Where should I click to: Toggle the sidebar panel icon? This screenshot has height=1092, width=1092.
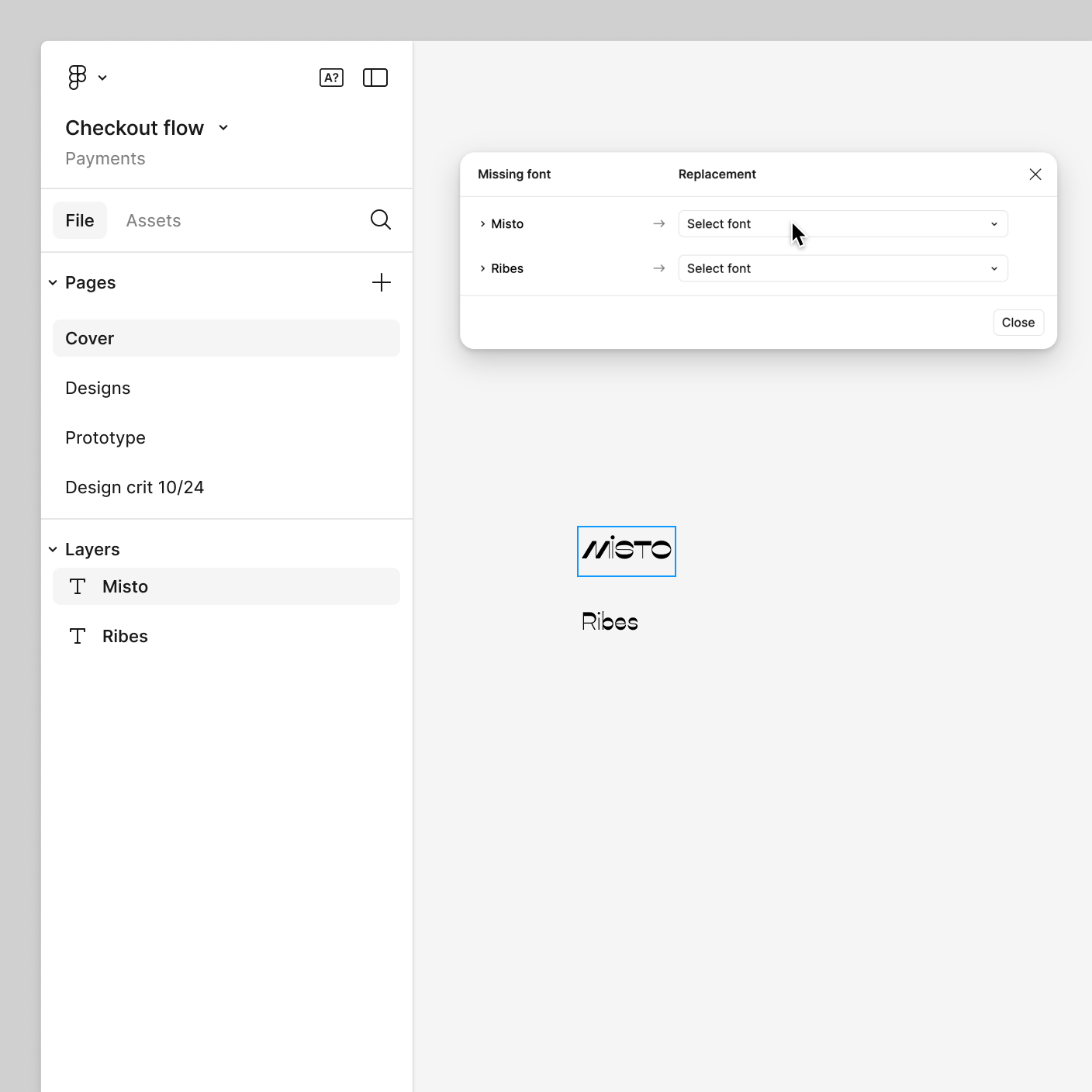tap(375, 78)
